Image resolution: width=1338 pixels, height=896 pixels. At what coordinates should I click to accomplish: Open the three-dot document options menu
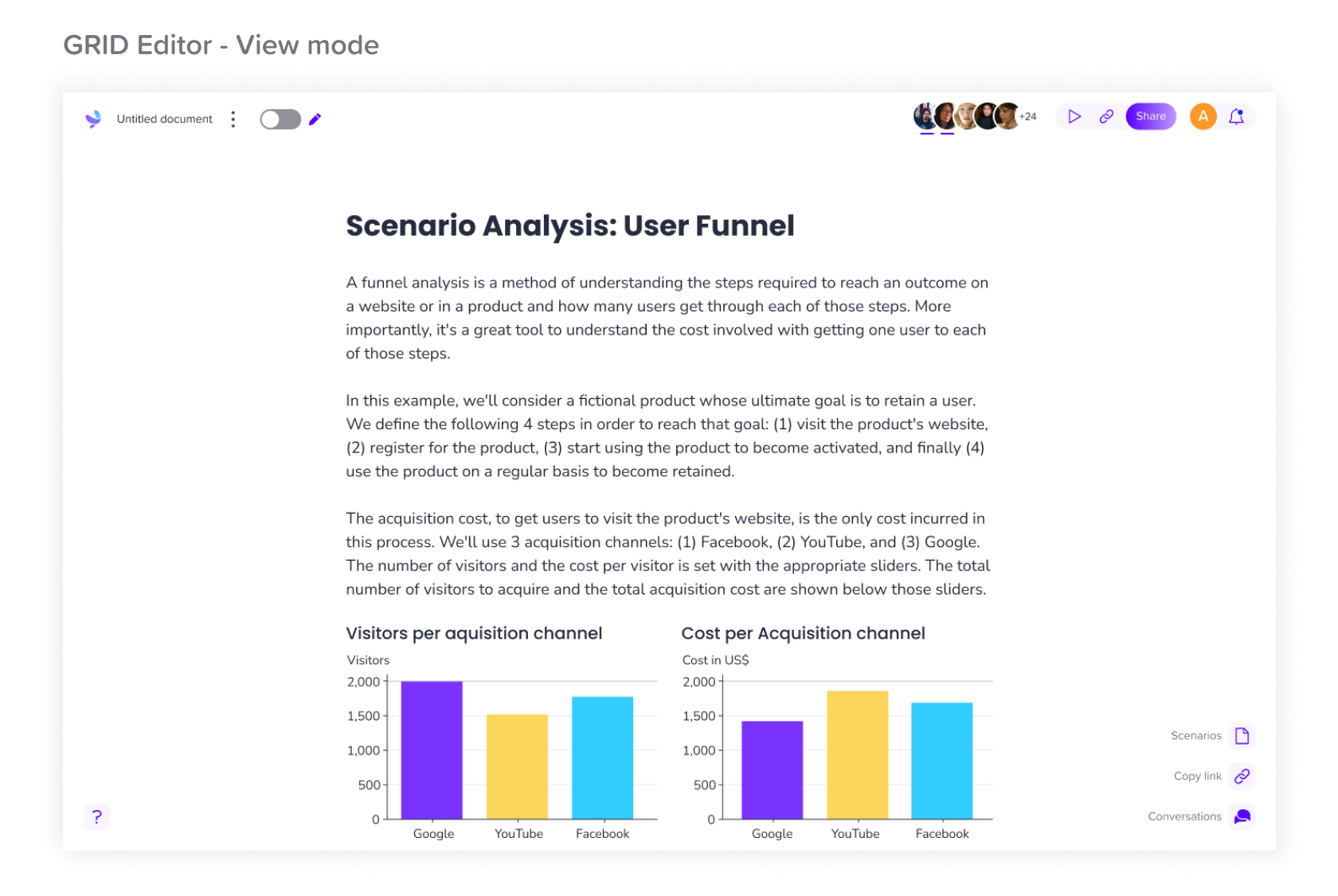pos(233,119)
